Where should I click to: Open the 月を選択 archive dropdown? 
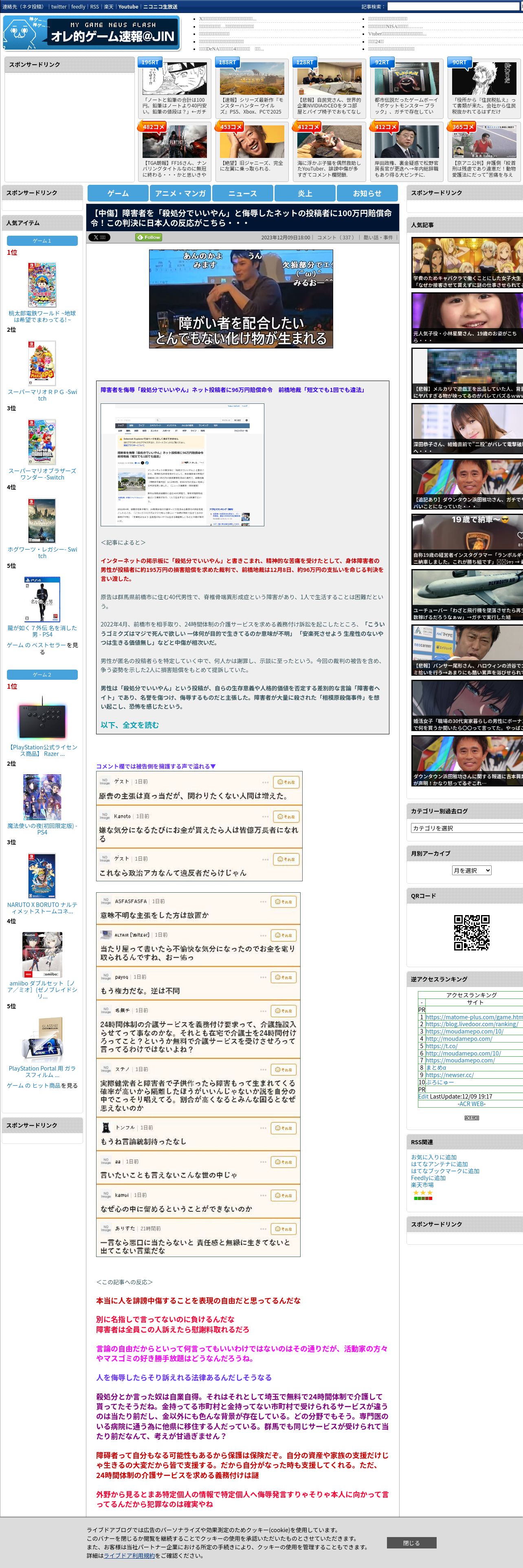[472, 871]
